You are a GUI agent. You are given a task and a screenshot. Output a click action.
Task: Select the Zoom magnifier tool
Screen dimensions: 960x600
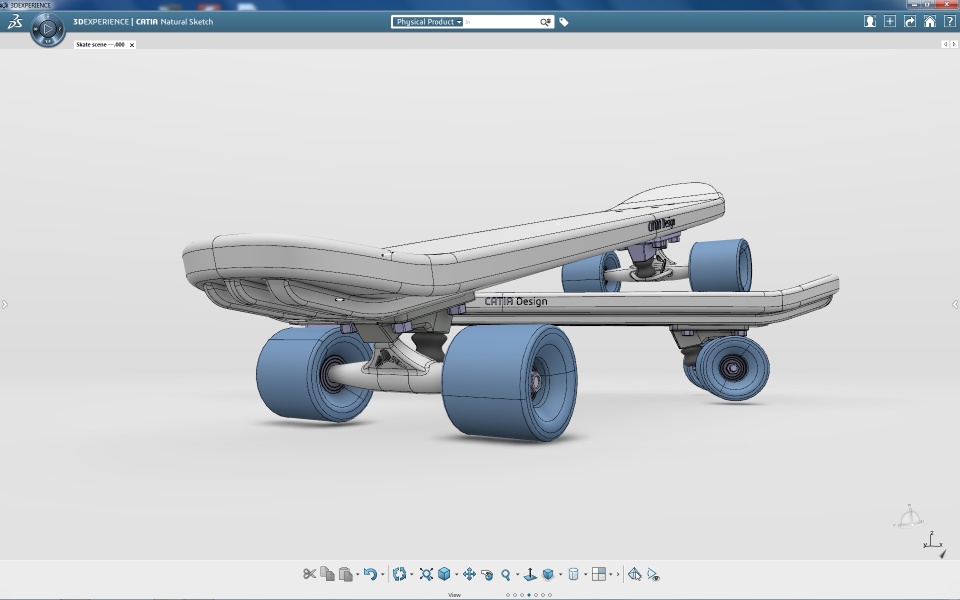coord(506,574)
